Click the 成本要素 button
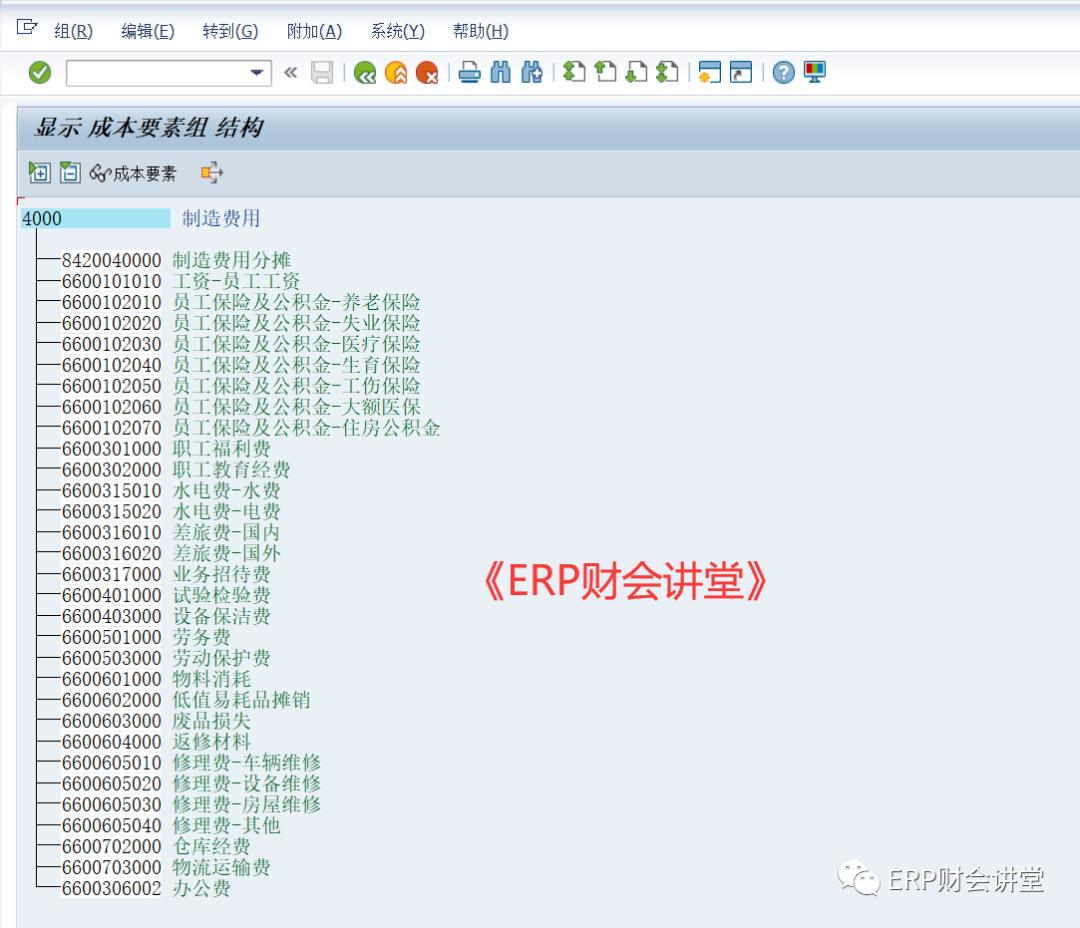Screen dimensions: 1080x928 (134, 173)
